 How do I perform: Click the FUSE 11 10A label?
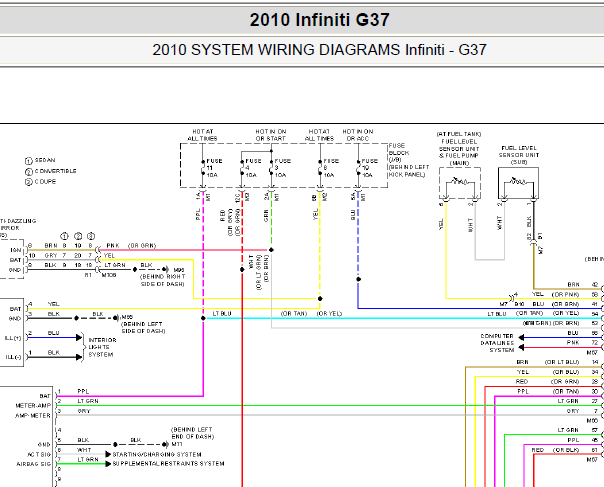pyautogui.click(x=214, y=168)
